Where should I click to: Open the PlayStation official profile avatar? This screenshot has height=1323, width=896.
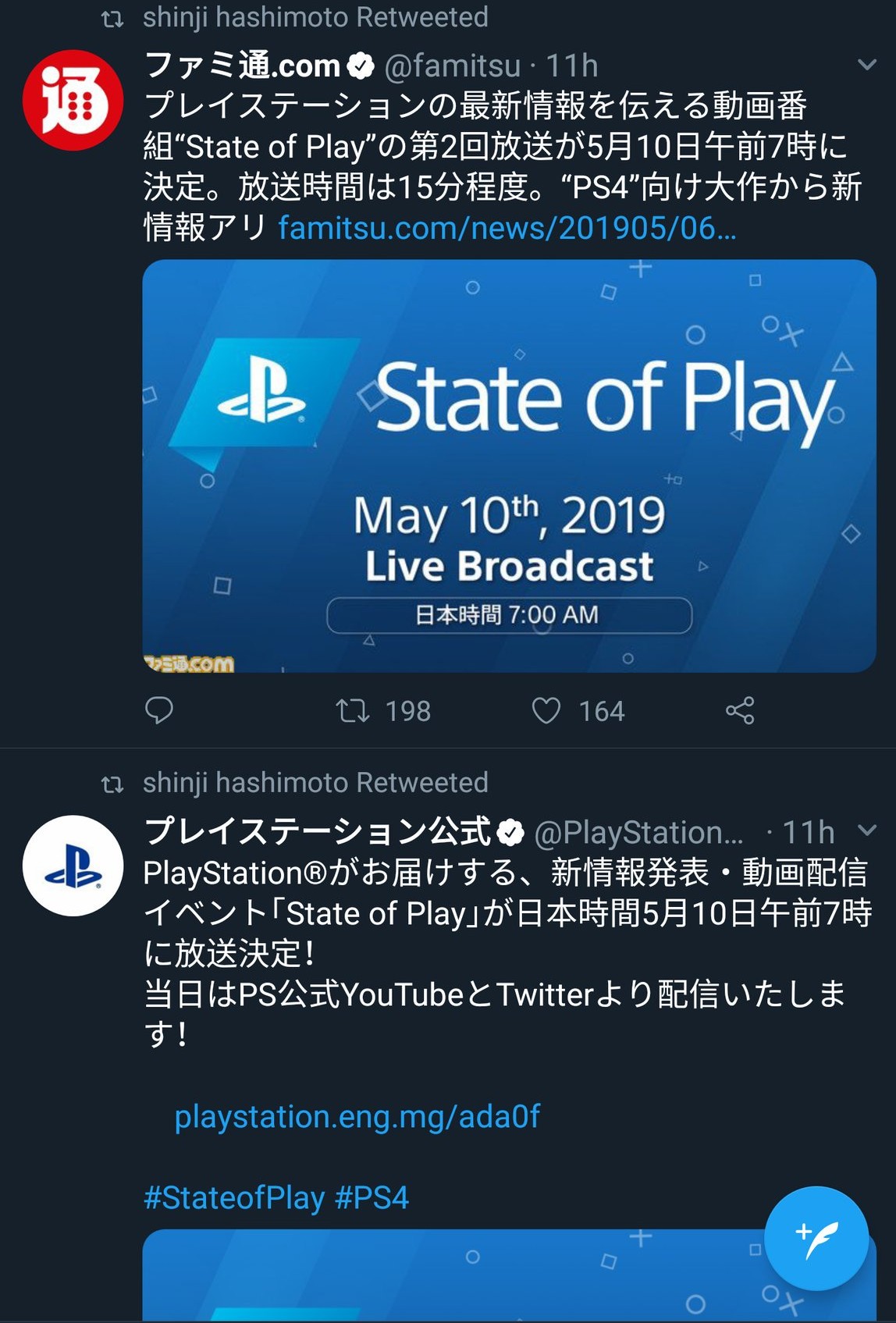(73, 866)
